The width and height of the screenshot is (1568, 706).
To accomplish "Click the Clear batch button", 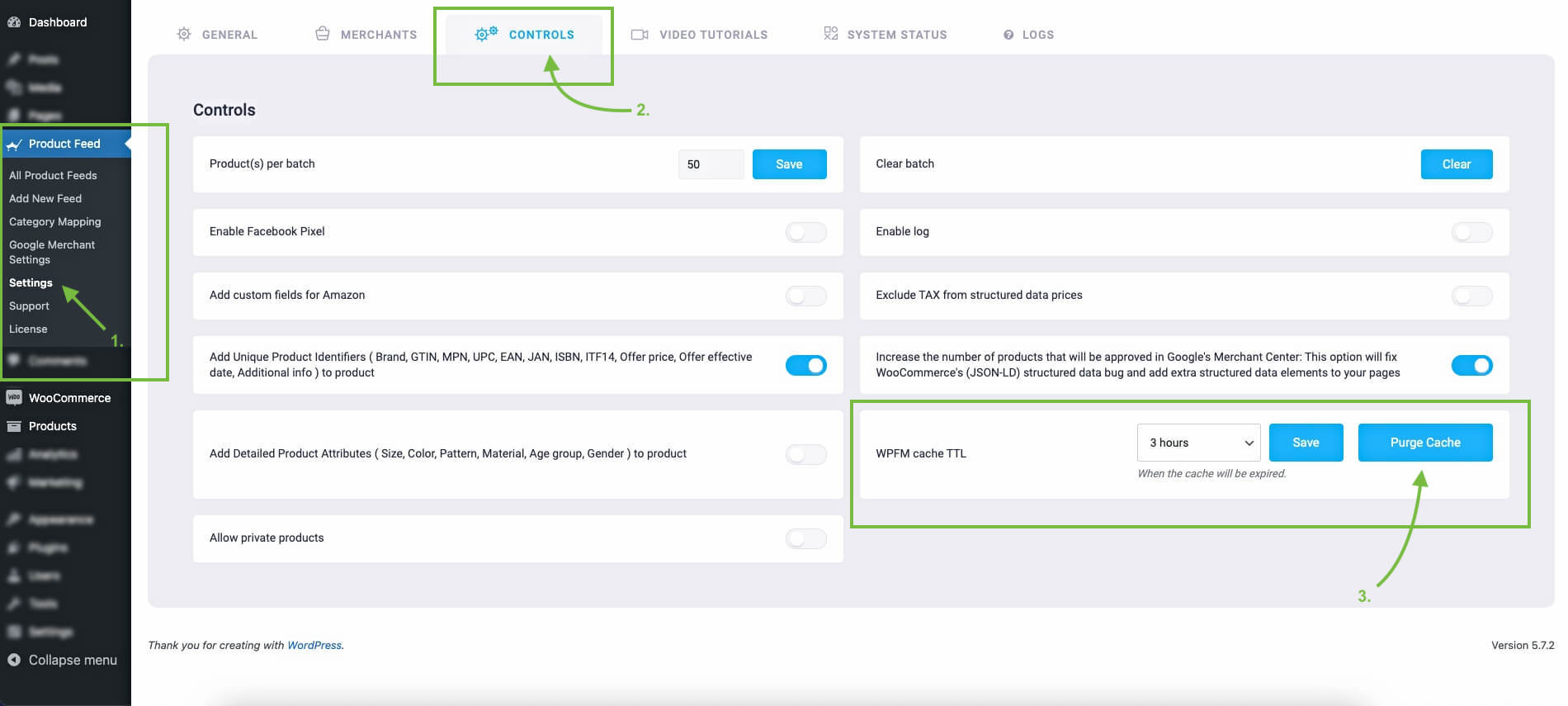I will [1457, 164].
